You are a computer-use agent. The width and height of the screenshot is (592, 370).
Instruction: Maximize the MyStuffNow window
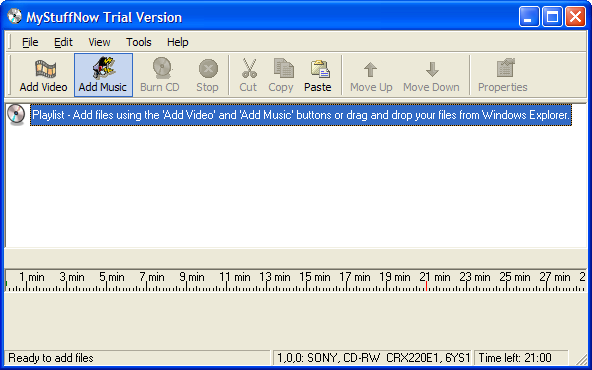tap(552, 17)
